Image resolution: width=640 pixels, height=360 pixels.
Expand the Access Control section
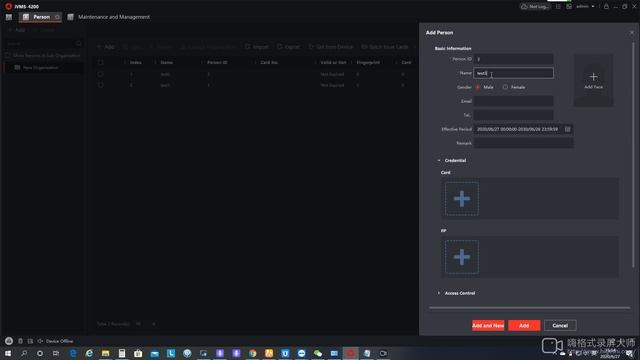click(x=439, y=293)
